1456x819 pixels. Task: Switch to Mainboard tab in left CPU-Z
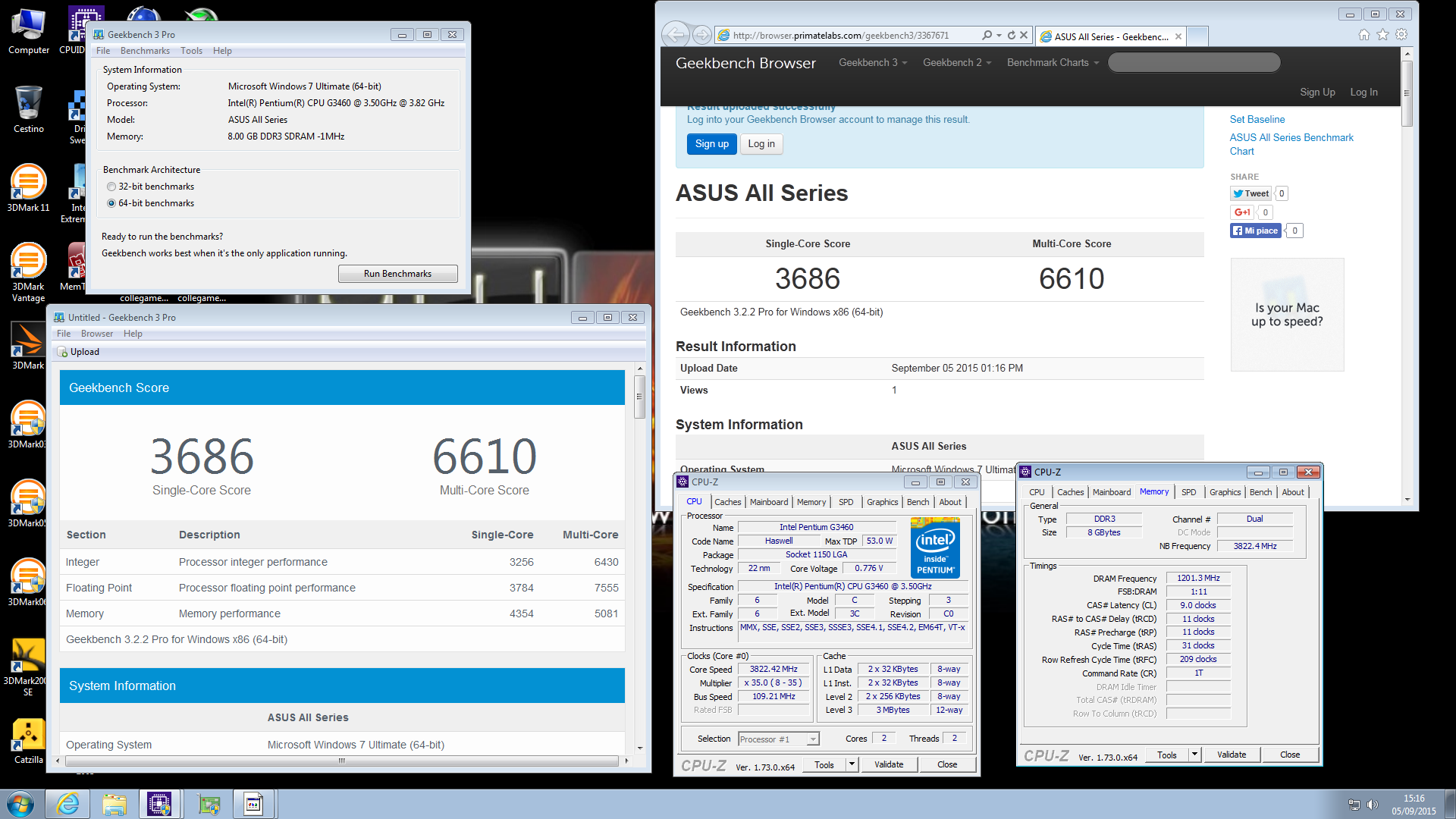point(769,502)
